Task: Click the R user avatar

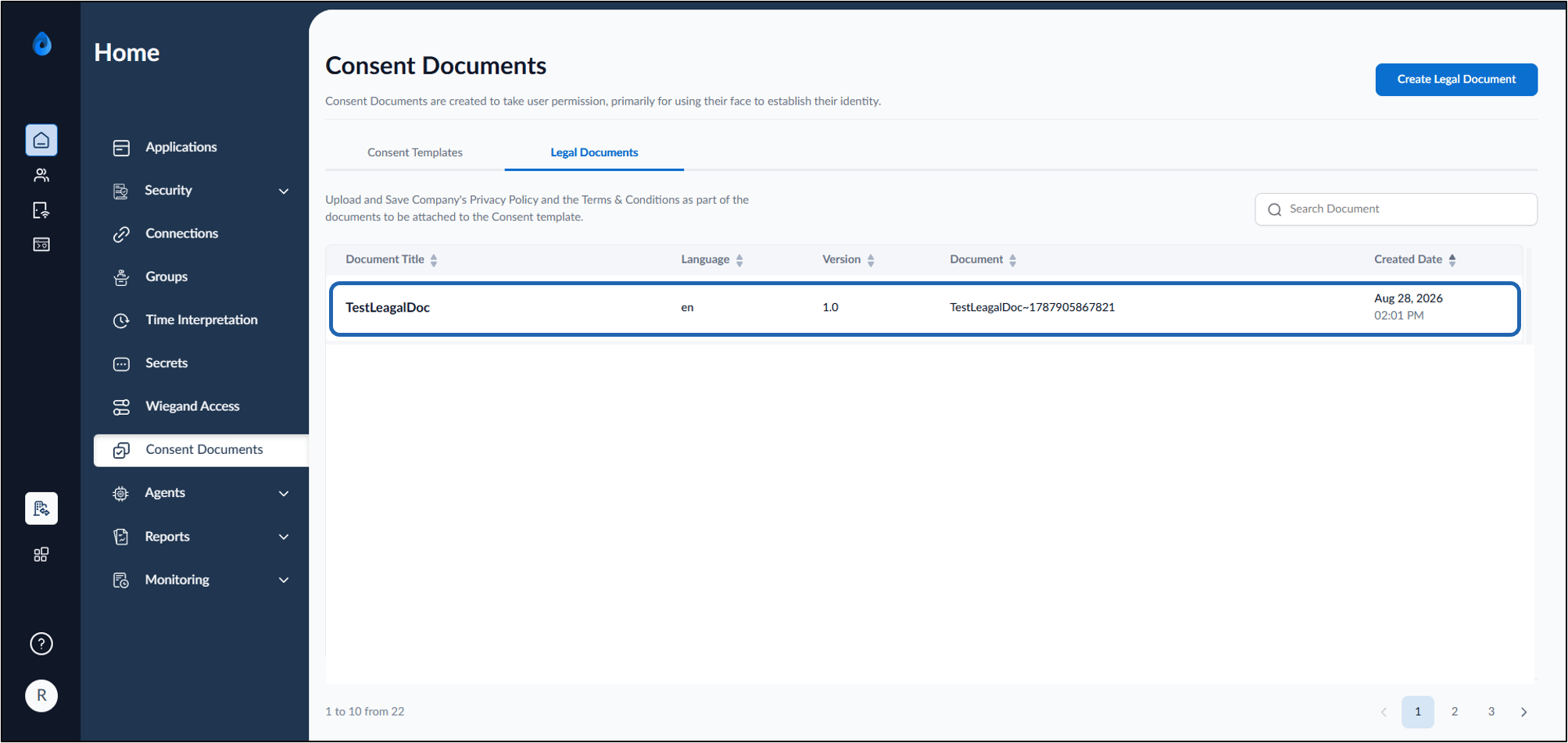Action: pyautogui.click(x=41, y=695)
